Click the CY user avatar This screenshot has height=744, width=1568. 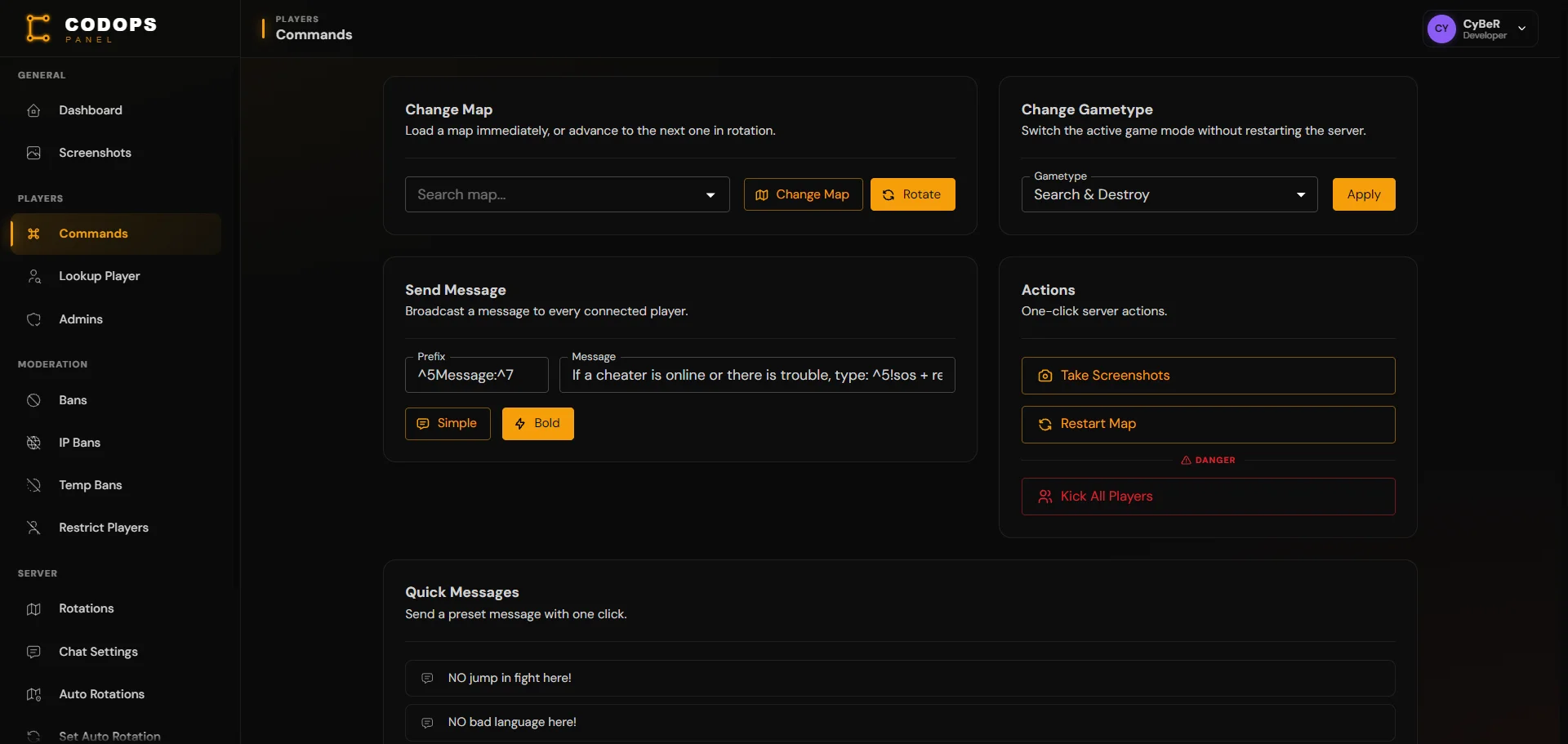click(x=1441, y=29)
